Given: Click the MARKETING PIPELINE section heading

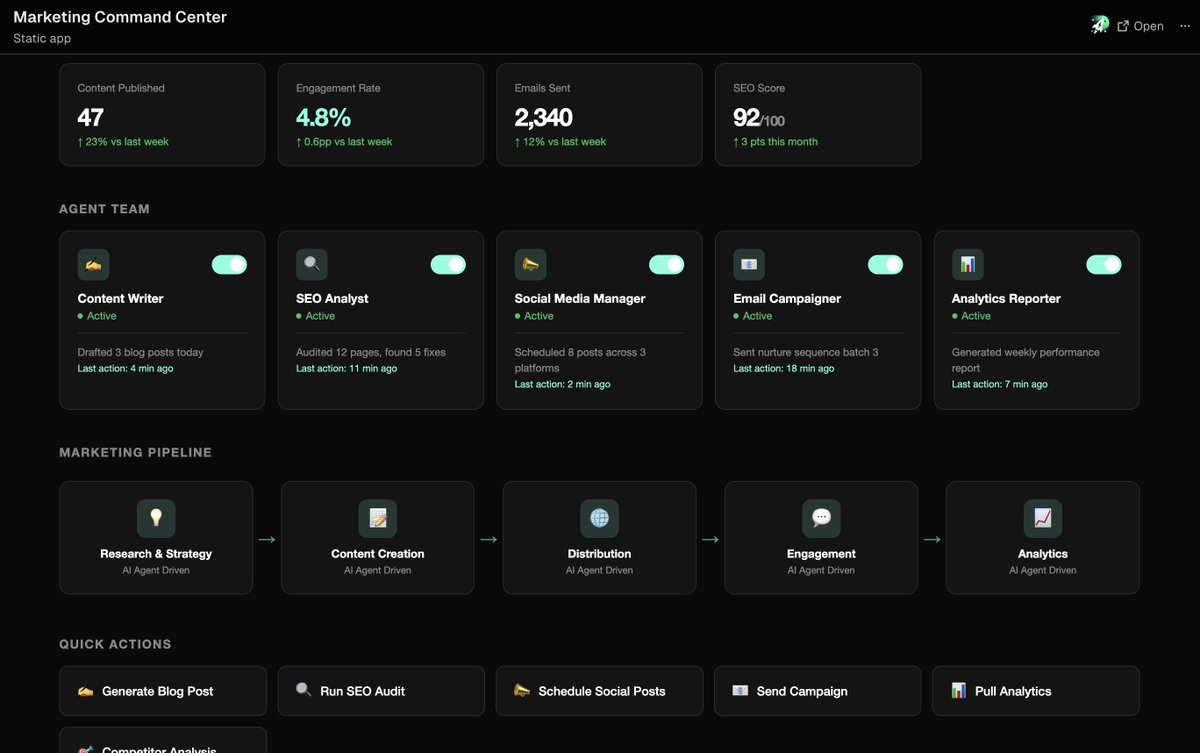Looking at the screenshot, I should coord(135,452).
